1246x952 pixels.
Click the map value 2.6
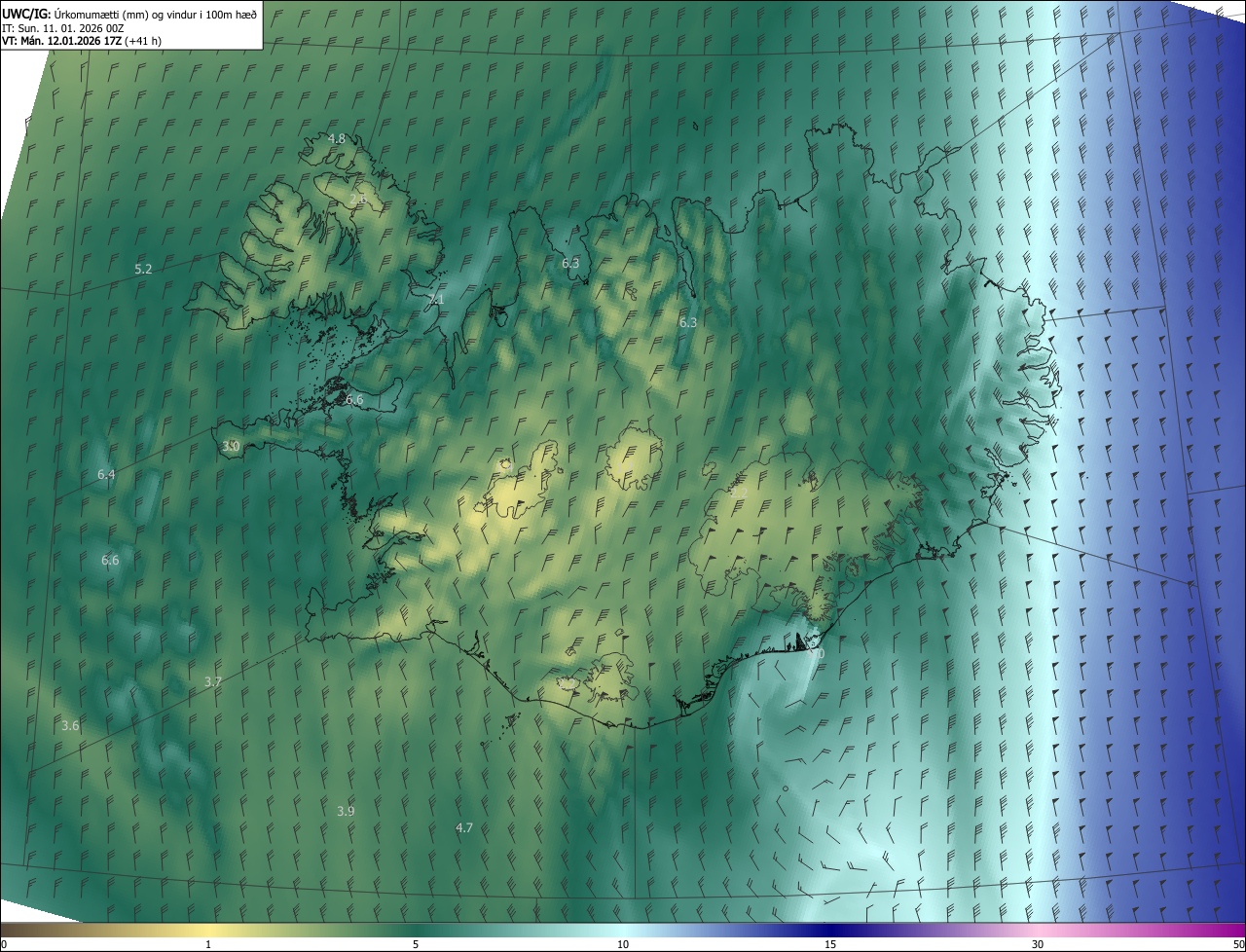click(x=357, y=200)
